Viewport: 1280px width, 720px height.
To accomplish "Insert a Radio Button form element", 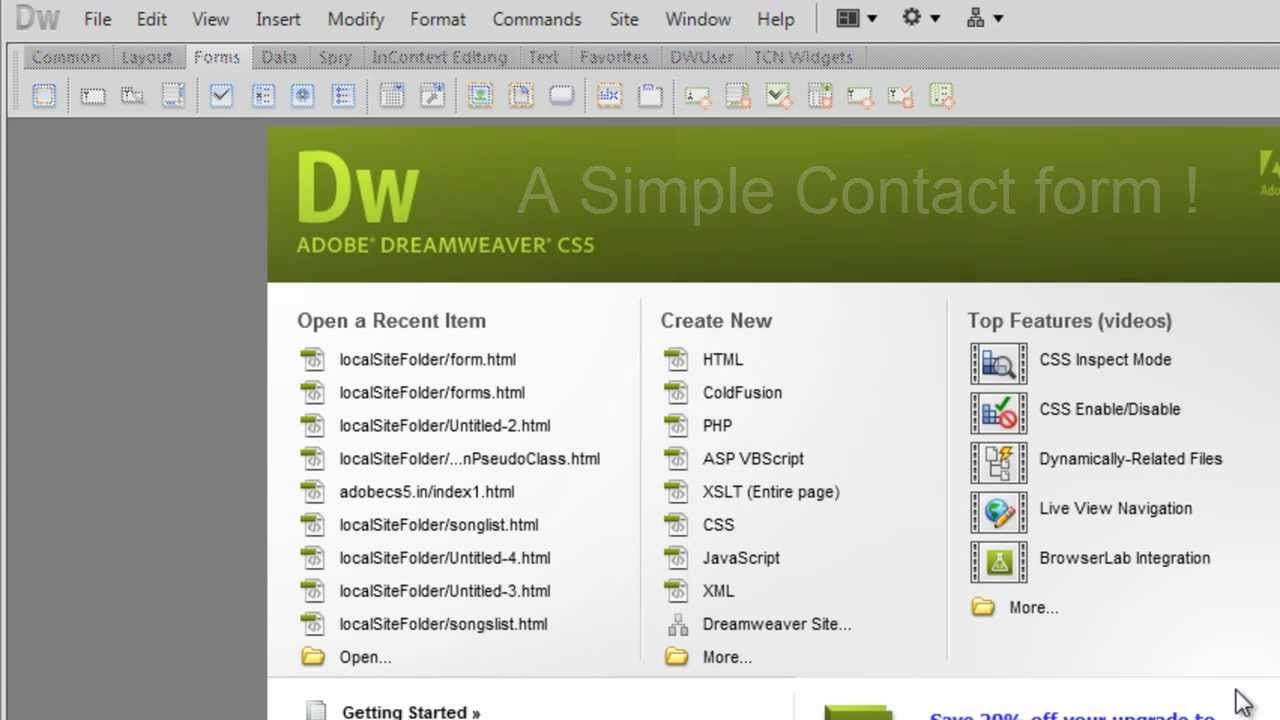I will 302,96.
